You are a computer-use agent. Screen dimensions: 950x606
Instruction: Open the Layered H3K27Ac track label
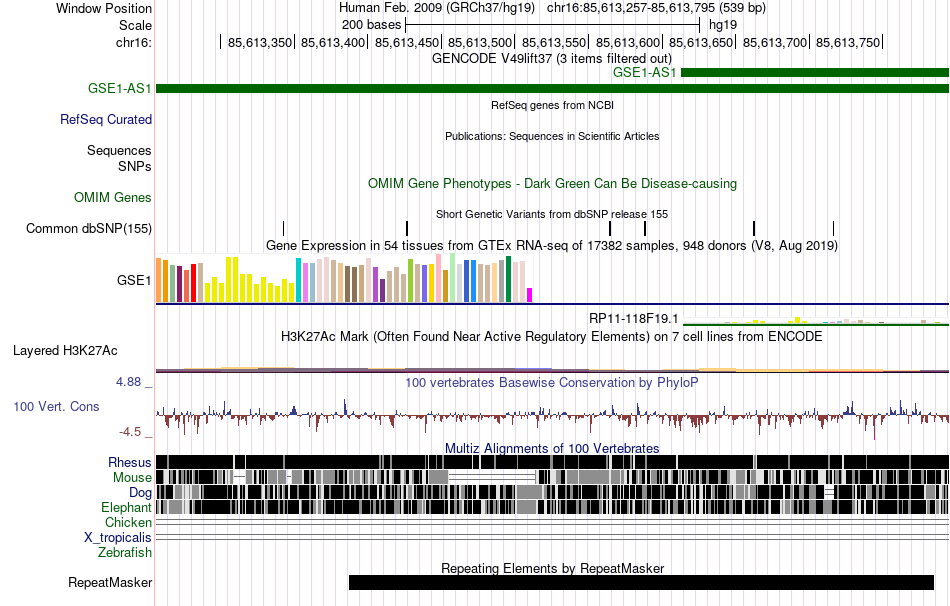(65, 351)
